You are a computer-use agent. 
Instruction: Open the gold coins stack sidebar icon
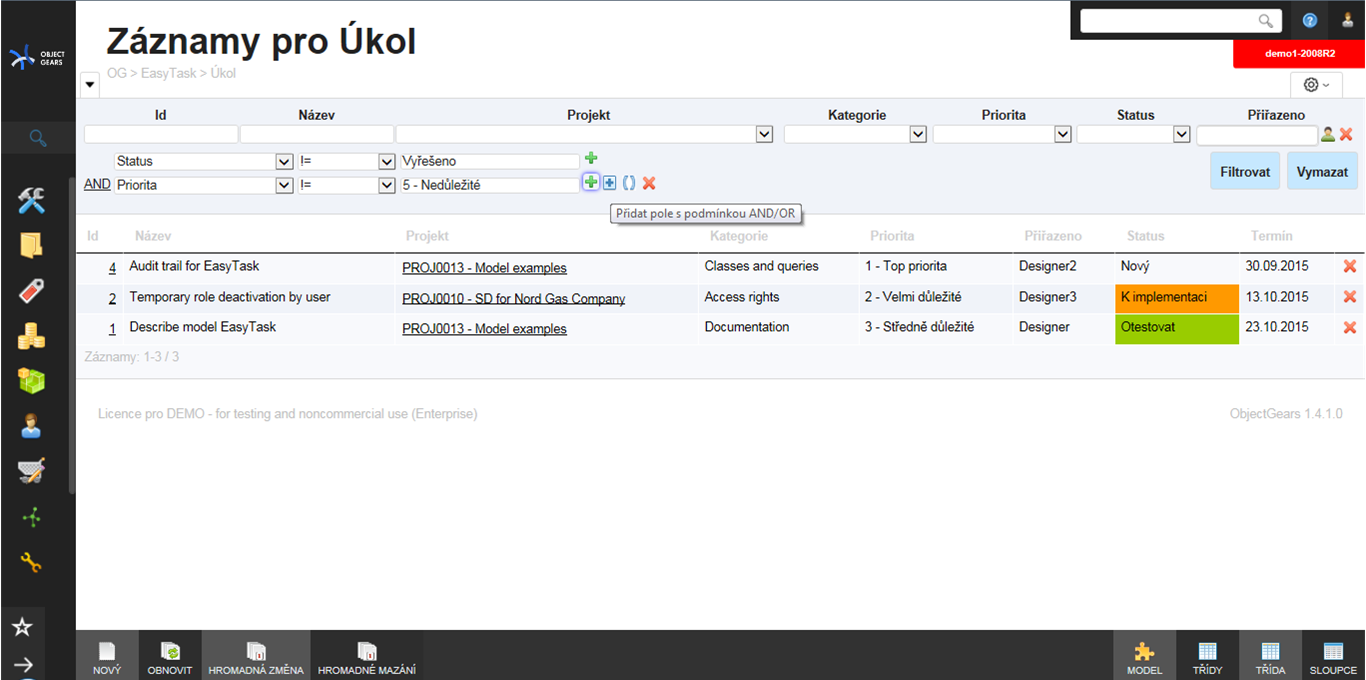[x=32, y=336]
